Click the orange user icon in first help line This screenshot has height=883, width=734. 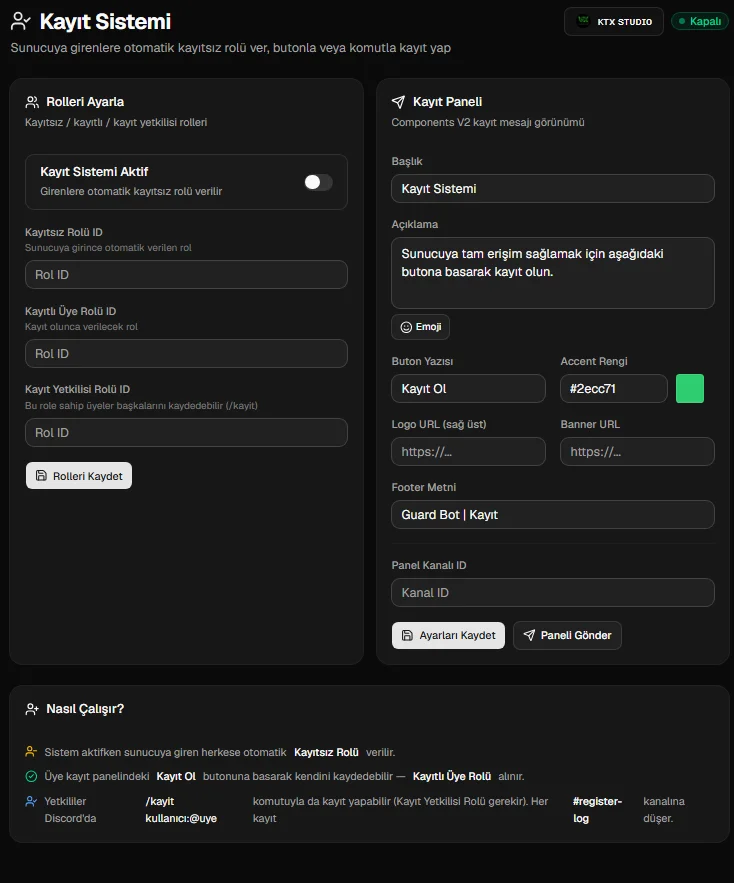click(32, 752)
